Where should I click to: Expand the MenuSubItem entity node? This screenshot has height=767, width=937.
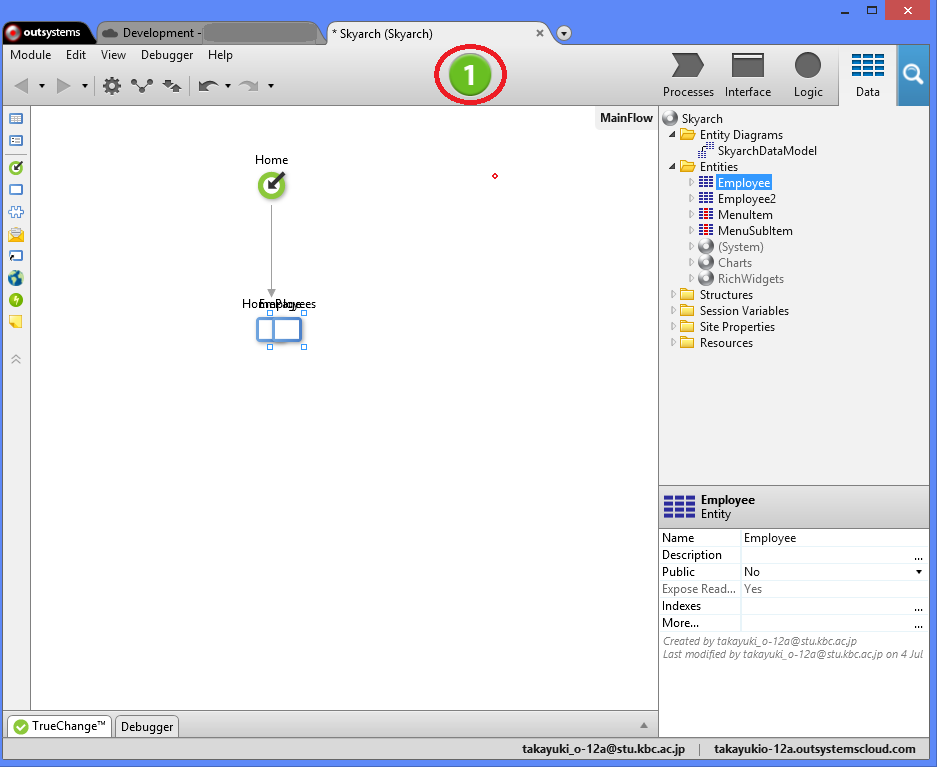pyautogui.click(x=691, y=230)
